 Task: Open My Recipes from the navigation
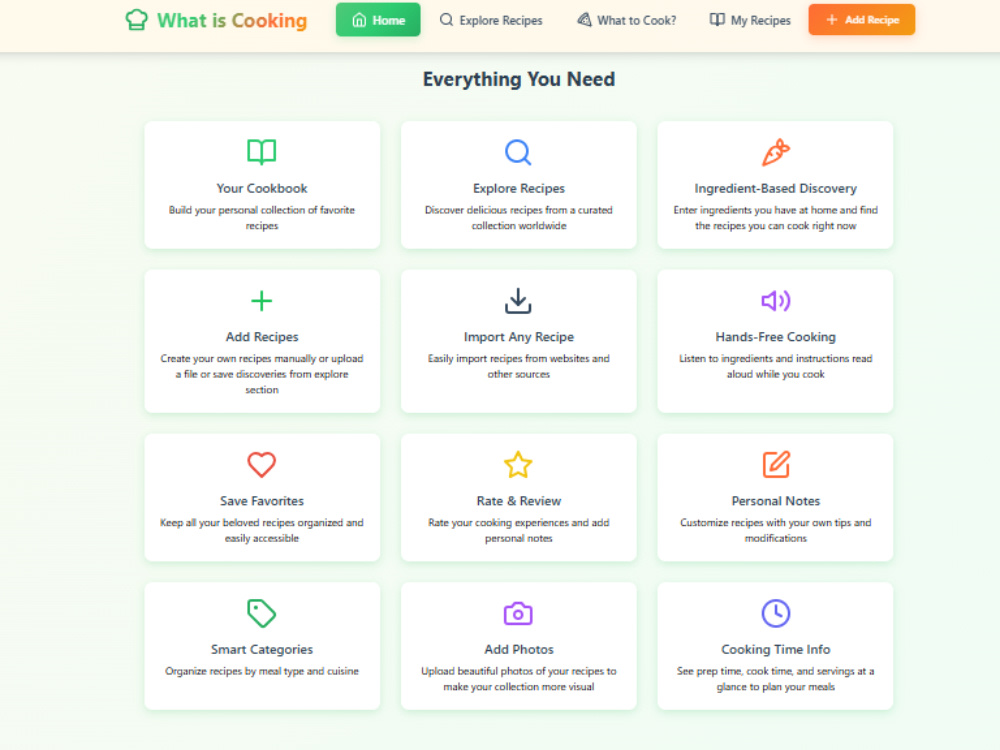pos(750,20)
